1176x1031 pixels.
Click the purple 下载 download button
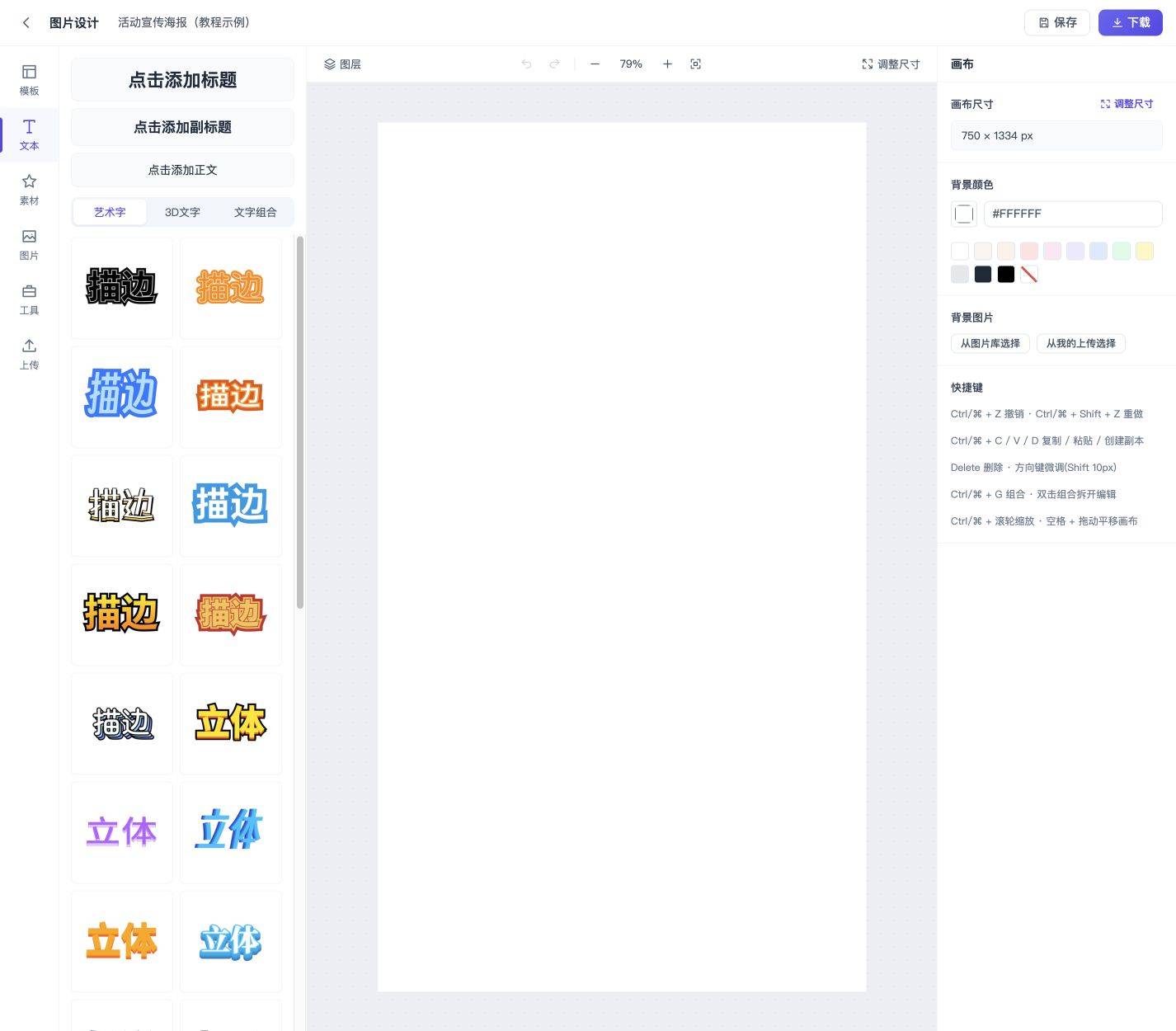1130,22
